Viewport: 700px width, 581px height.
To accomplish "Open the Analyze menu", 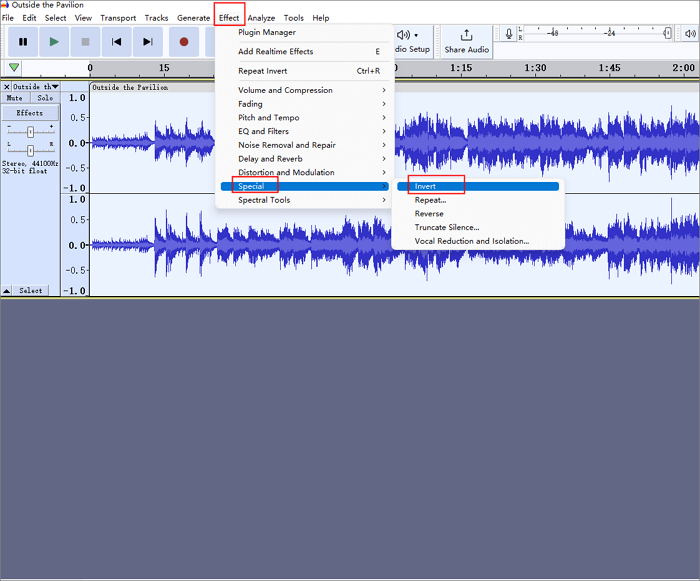I will coord(261,18).
